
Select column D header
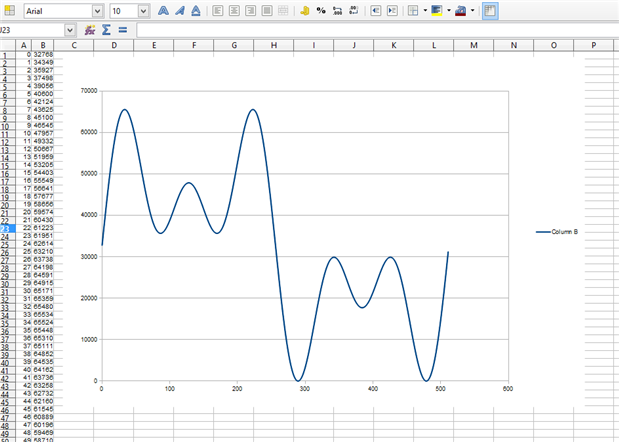114,45
